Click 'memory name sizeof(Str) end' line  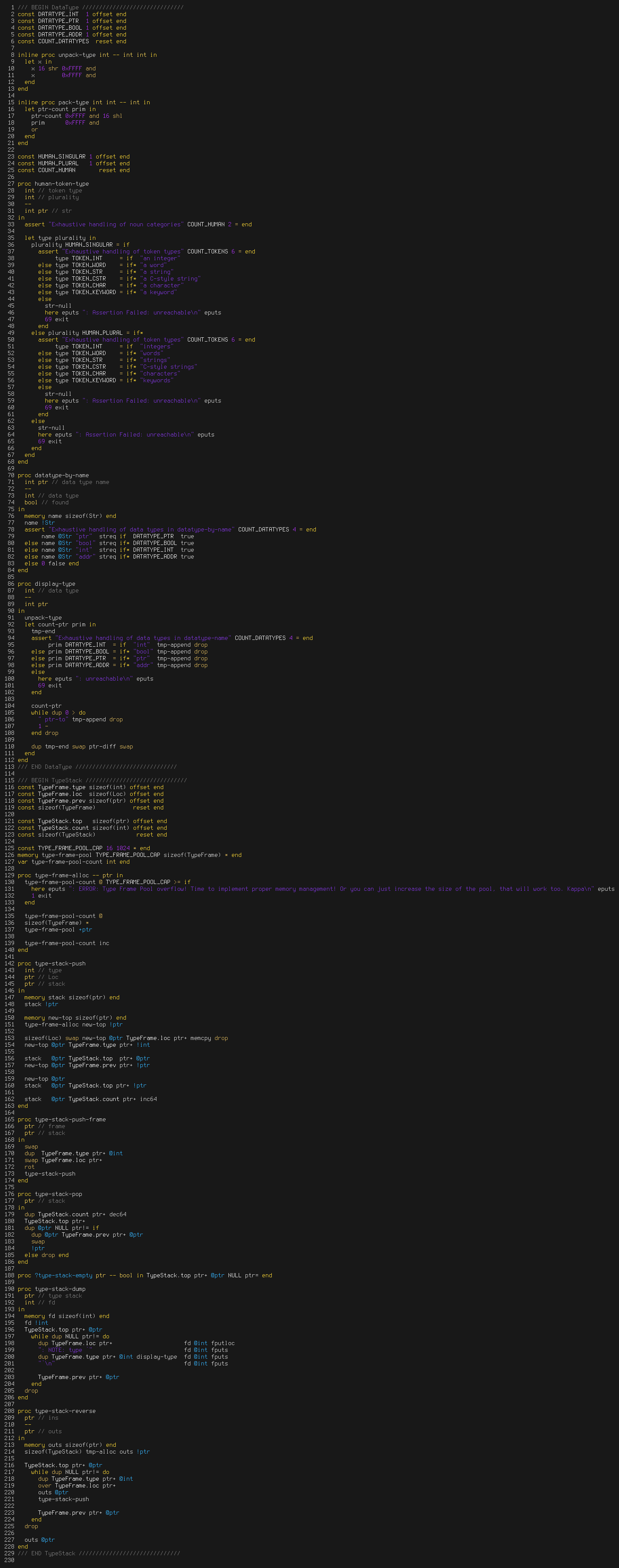click(x=70, y=516)
